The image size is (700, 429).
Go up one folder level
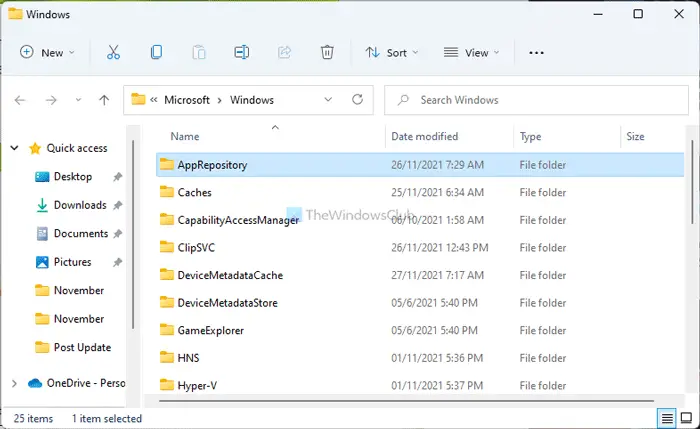[104, 100]
